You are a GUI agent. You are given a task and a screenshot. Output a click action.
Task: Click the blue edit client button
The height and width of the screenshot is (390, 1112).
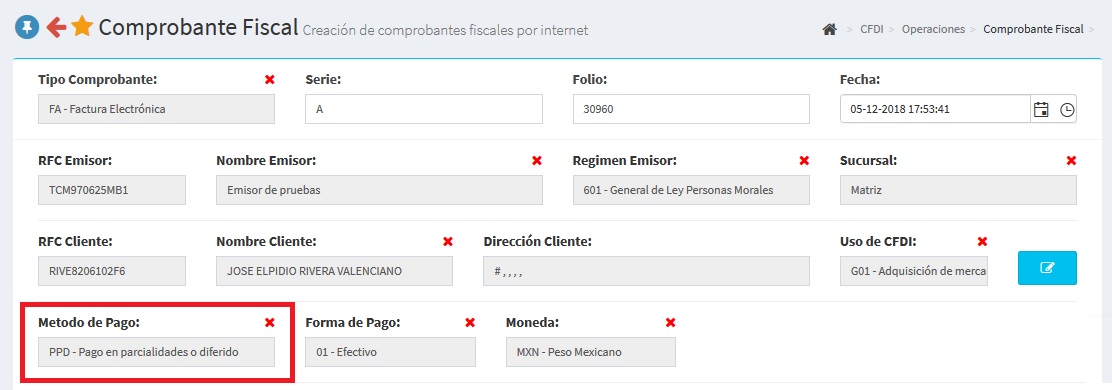(1047, 268)
